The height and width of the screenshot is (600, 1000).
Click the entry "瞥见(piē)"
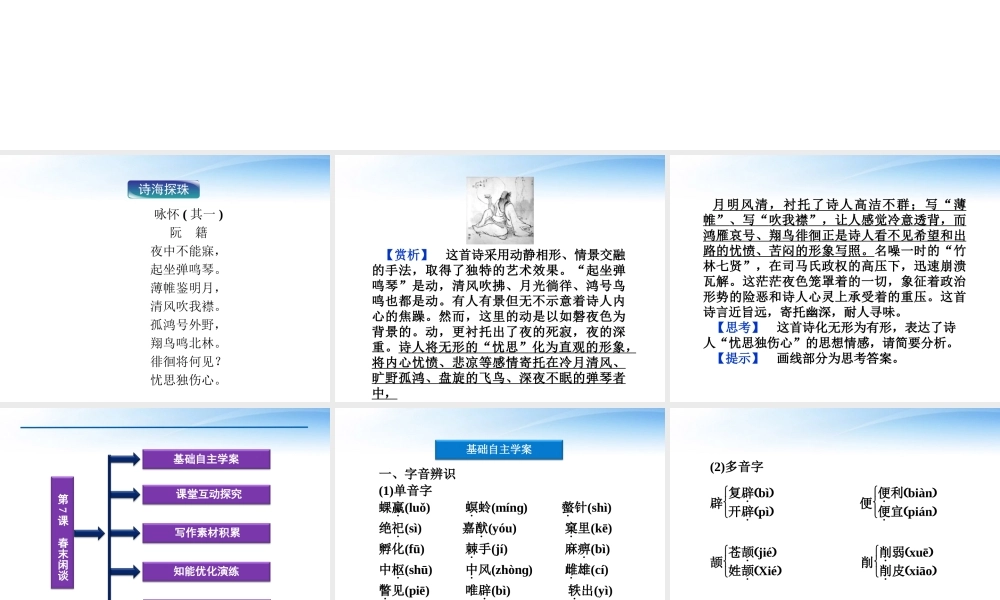pos(404,591)
